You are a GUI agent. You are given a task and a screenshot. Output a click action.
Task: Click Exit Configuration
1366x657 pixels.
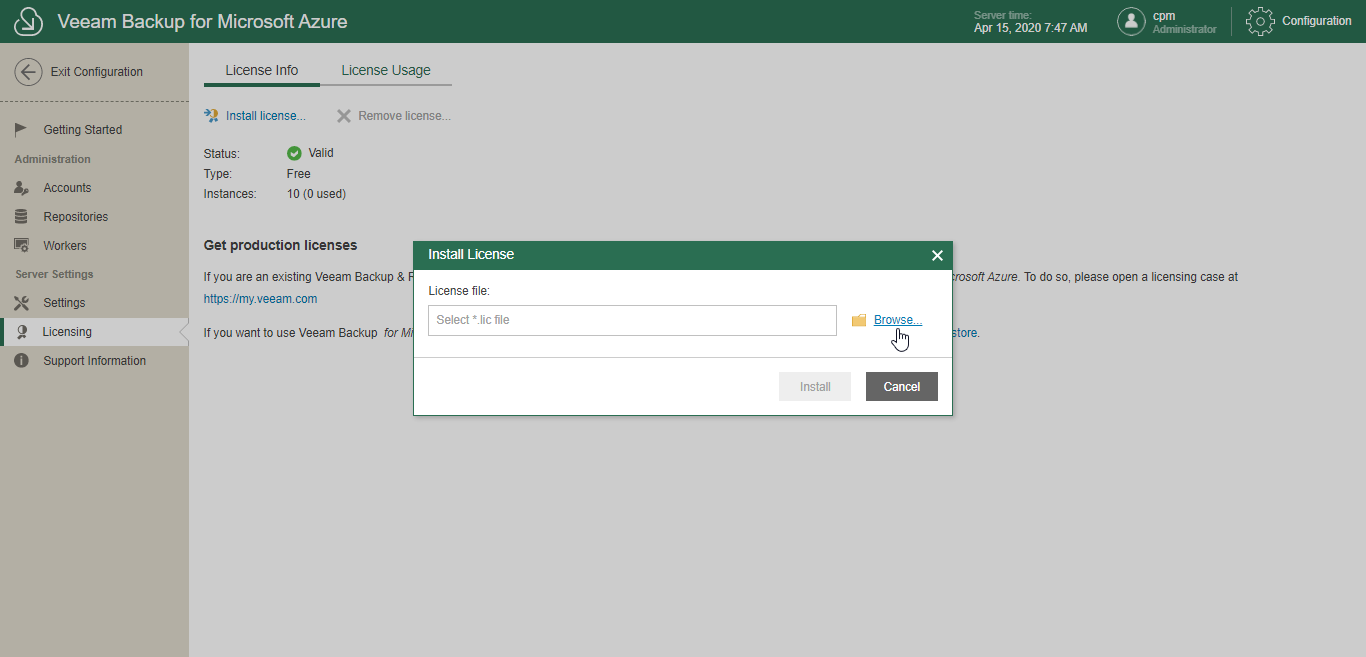pyautogui.click(x=97, y=72)
